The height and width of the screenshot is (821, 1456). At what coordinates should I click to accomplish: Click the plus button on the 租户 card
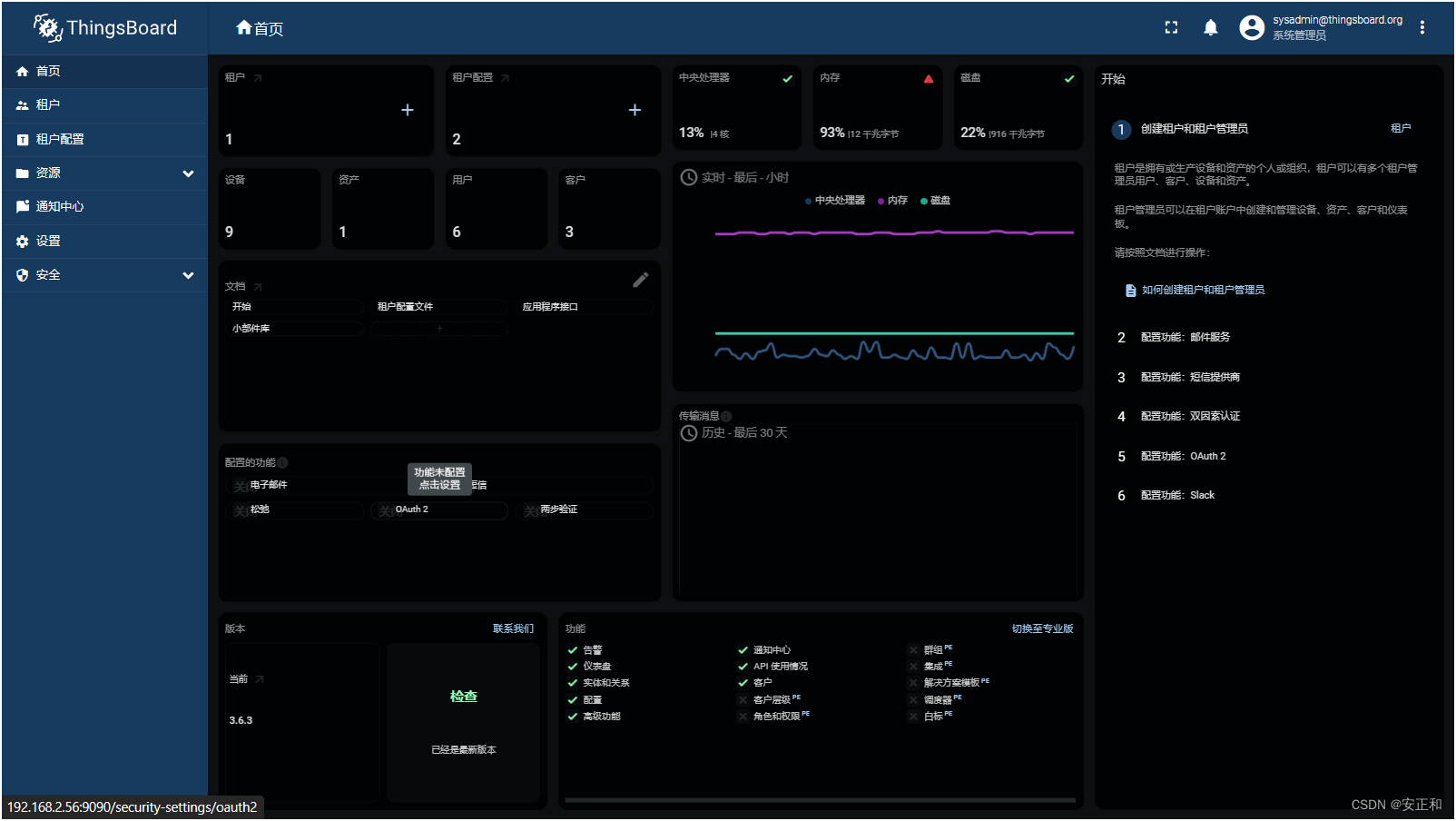click(x=407, y=110)
